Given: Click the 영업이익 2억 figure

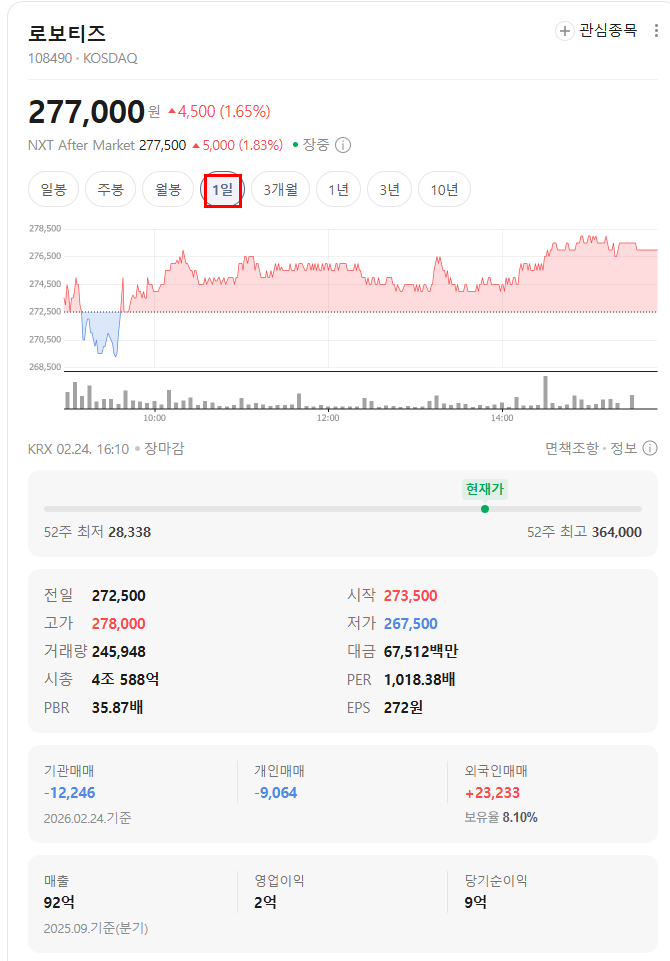Looking at the screenshot, I should point(265,903).
